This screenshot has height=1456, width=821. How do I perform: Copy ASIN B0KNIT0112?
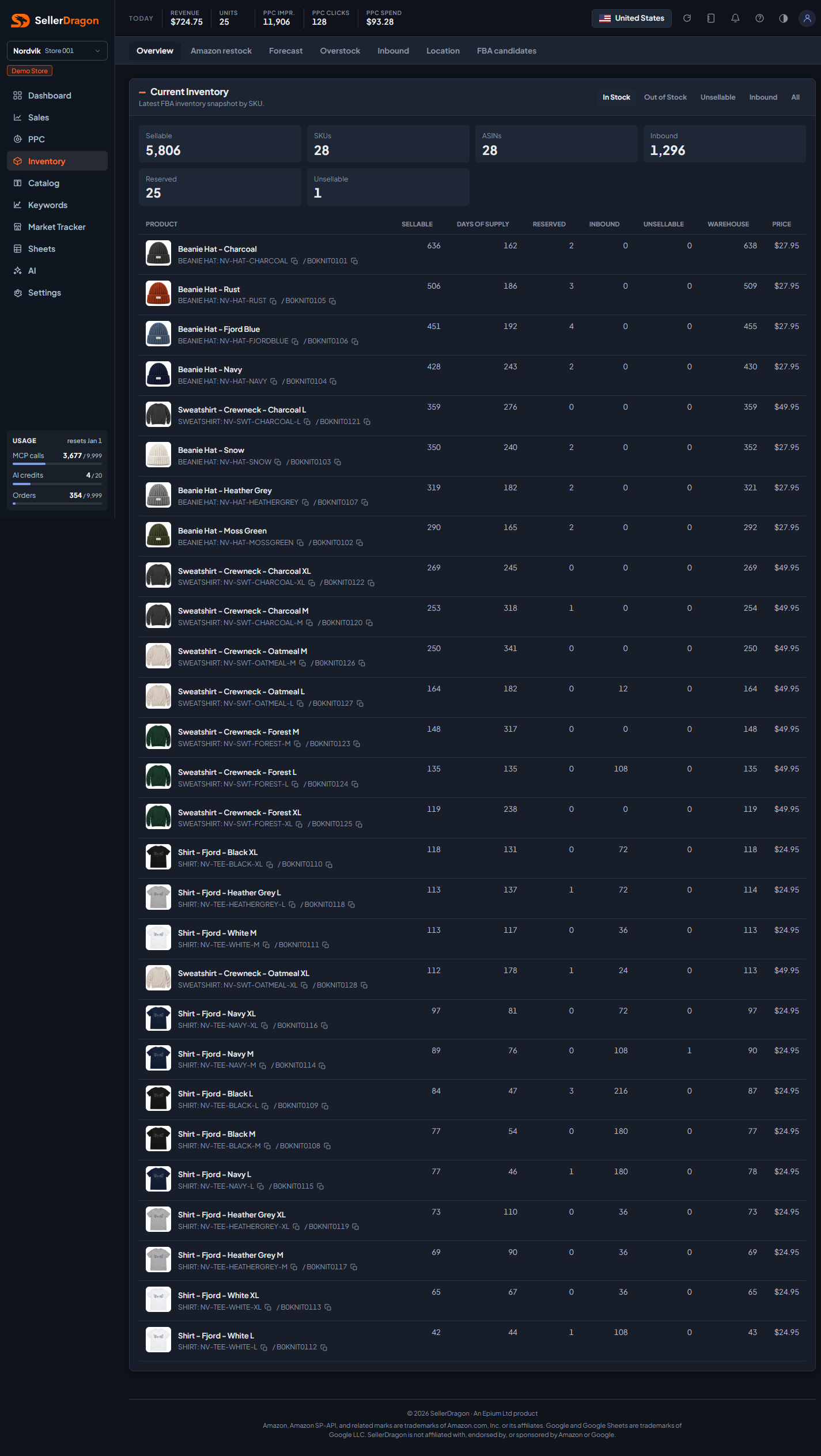tap(324, 1348)
